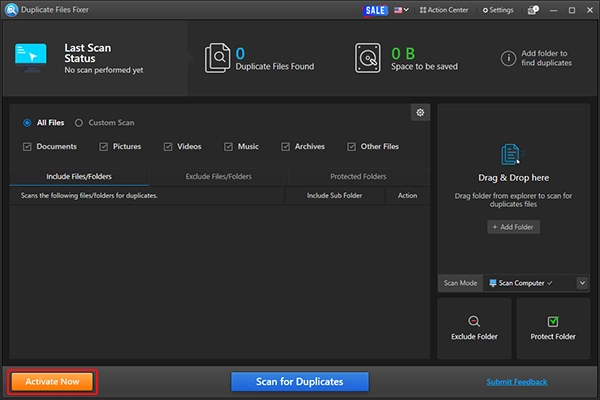Minimize the Duplicate Files Fixer window
Image resolution: width=600 pixels, height=400 pixels.
click(553, 10)
